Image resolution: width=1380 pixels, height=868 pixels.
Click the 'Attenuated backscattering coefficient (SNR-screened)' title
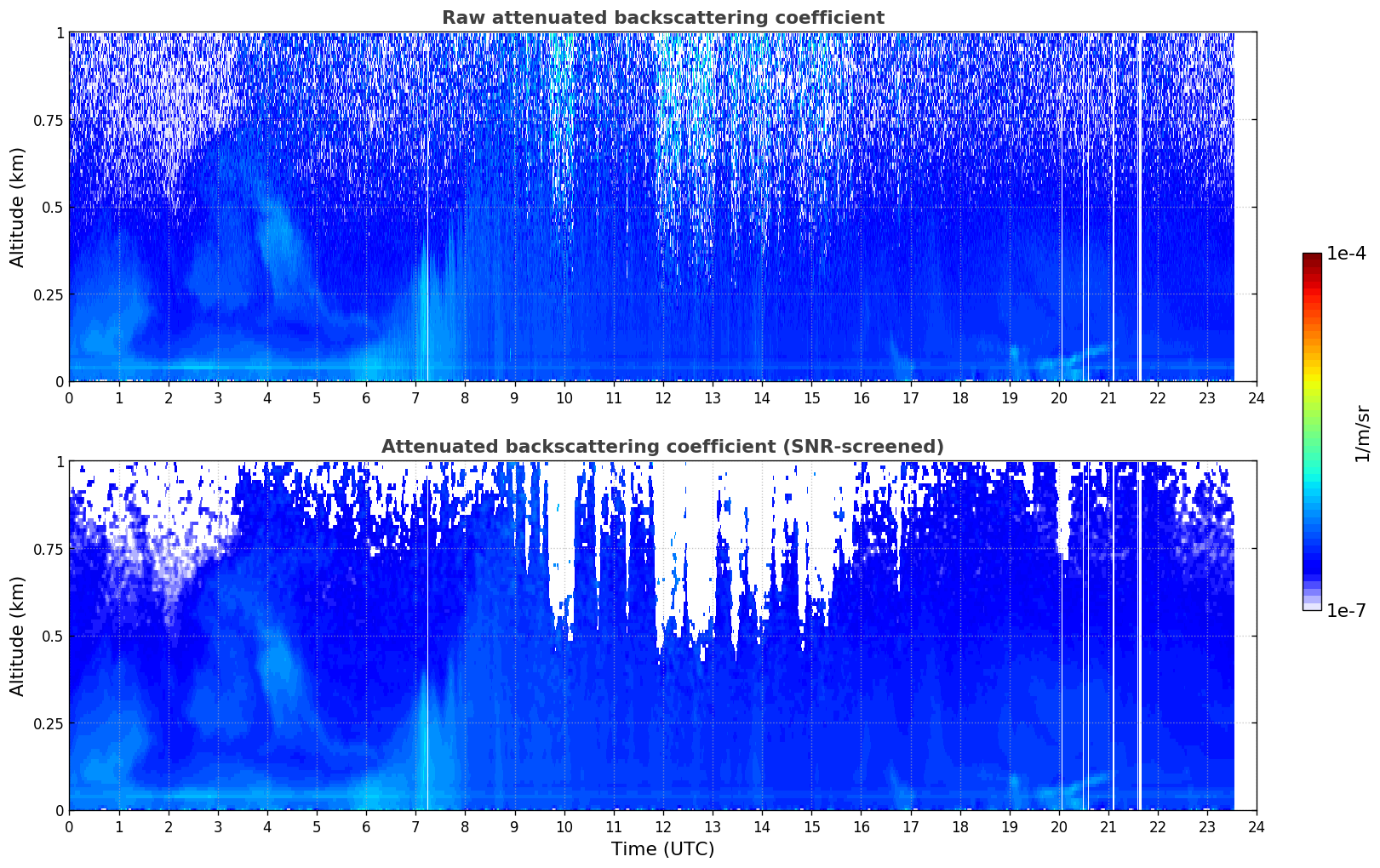point(662,447)
